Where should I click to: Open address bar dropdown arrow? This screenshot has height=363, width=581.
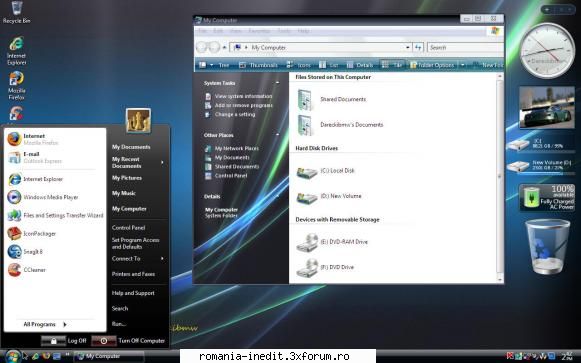tap(408, 47)
